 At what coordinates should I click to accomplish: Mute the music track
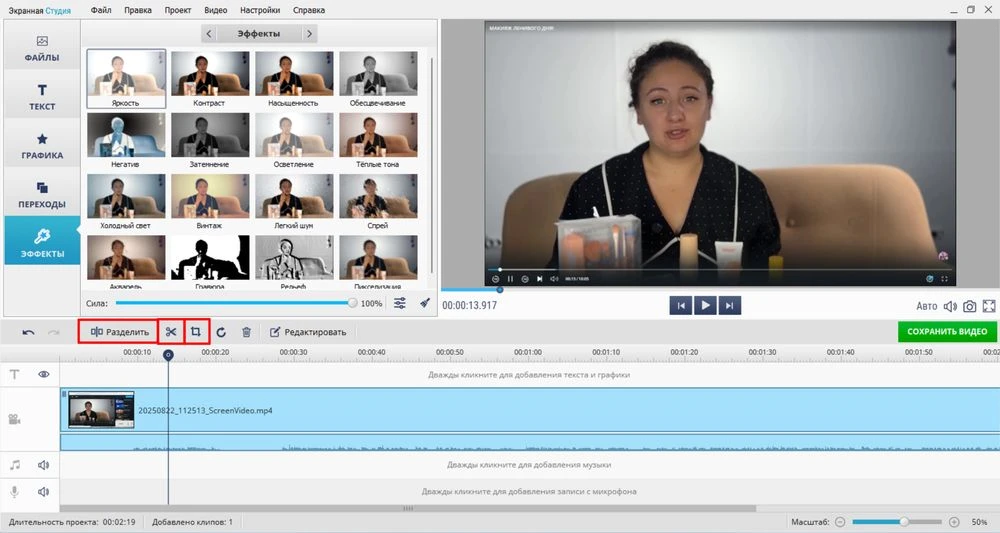(x=44, y=465)
